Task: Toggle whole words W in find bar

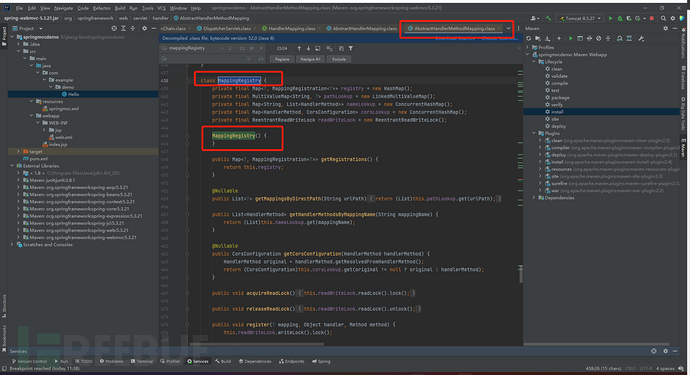Action: pos(252,48)
